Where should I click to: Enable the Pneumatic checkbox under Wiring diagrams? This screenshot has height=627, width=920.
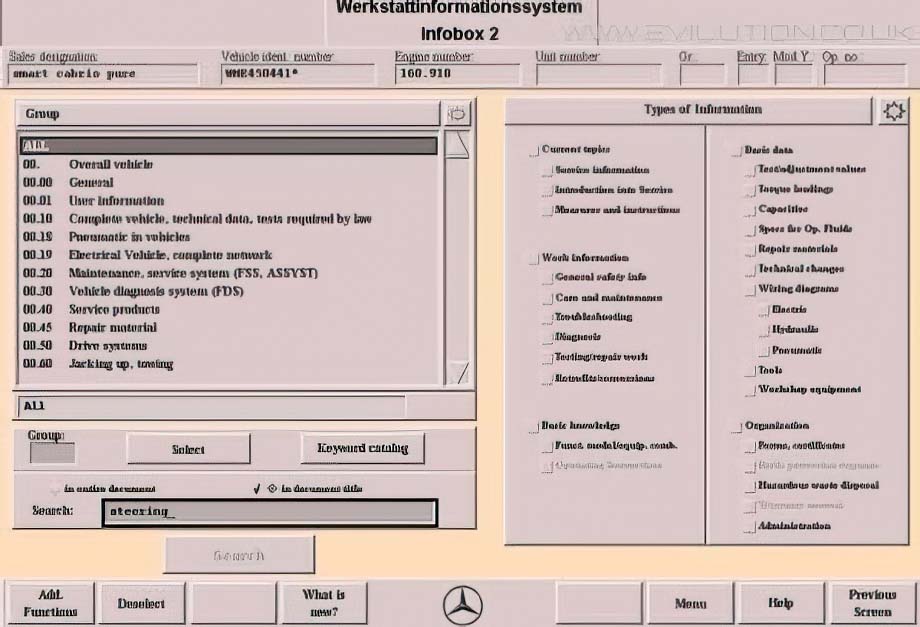click(x=765, y=352)
